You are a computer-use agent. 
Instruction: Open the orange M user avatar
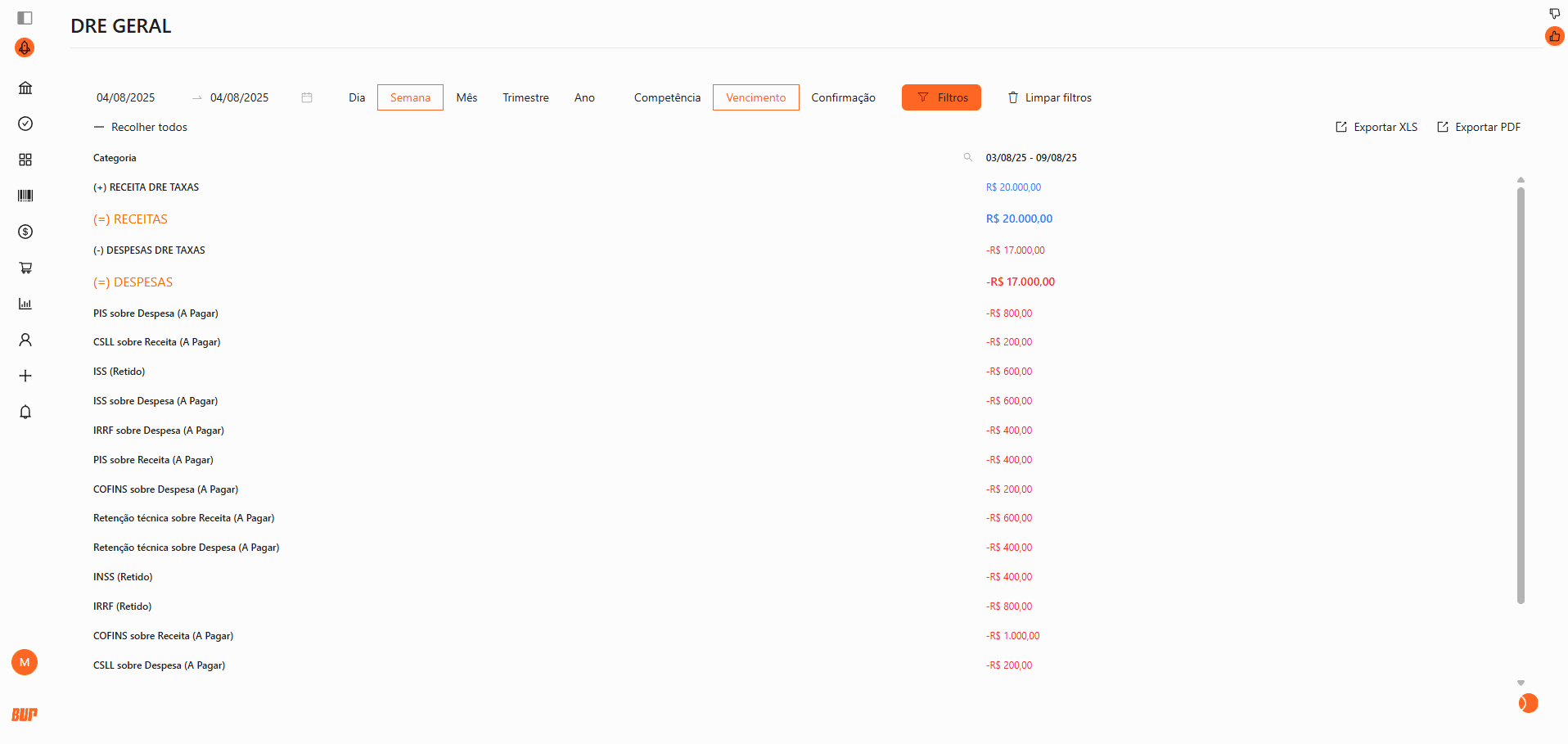tap(25, 662)
